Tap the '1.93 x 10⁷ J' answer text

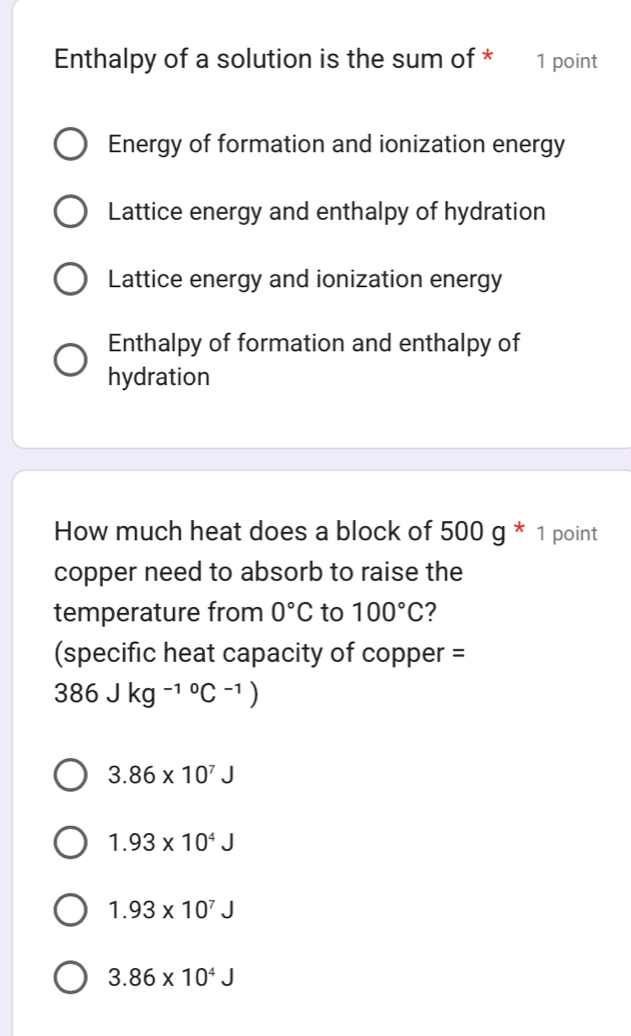(172, 909)
